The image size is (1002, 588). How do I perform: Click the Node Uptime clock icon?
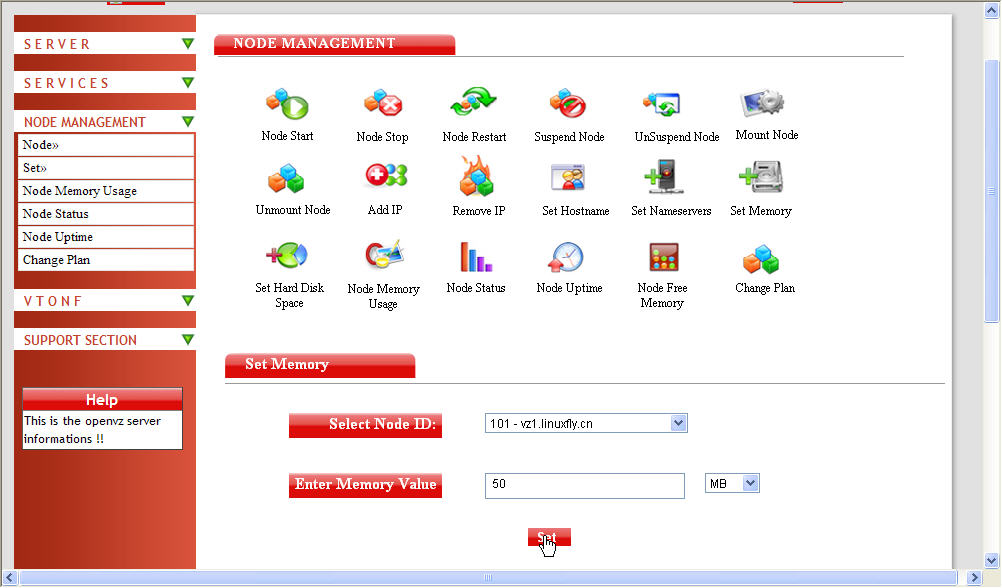click(566, 257)
